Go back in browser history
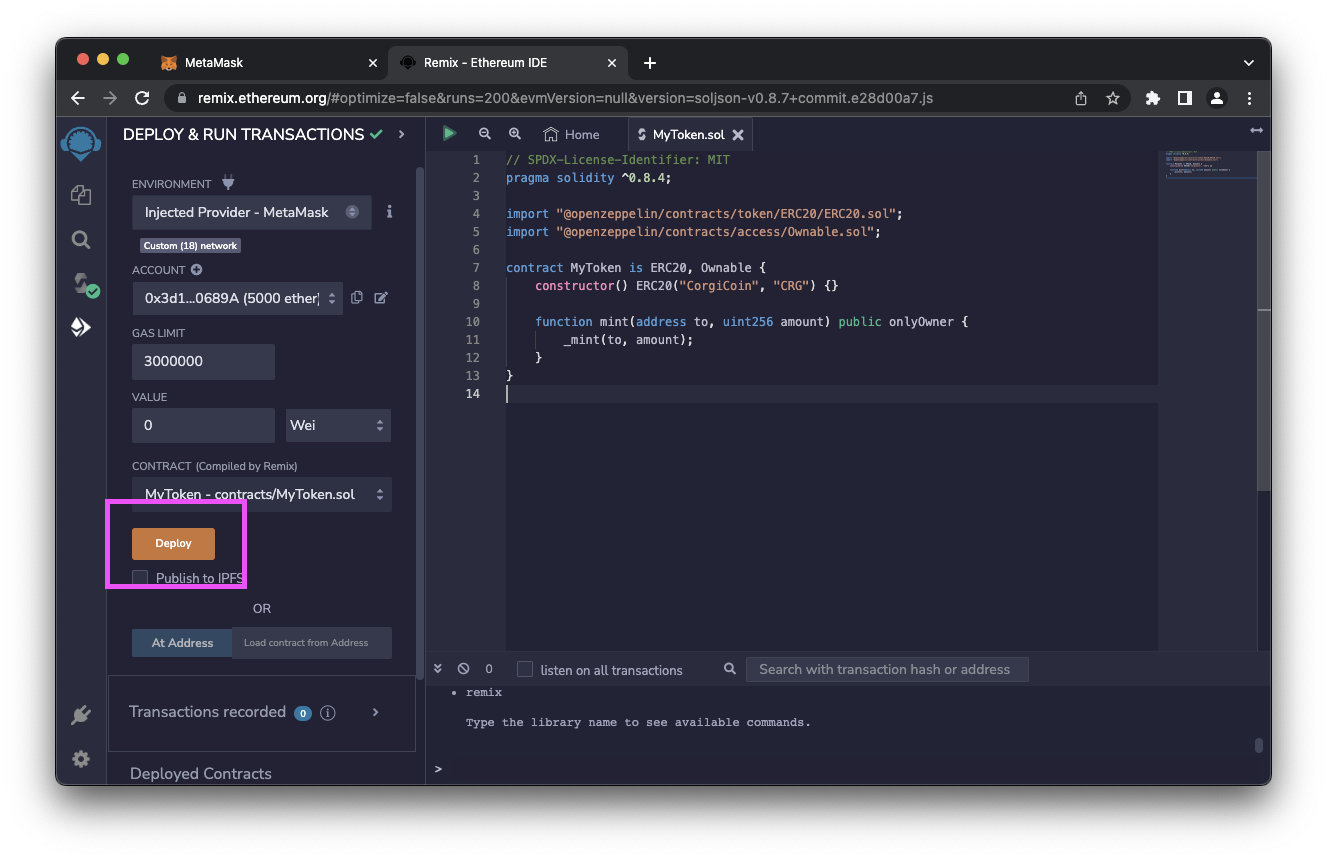 coord(78,98)
